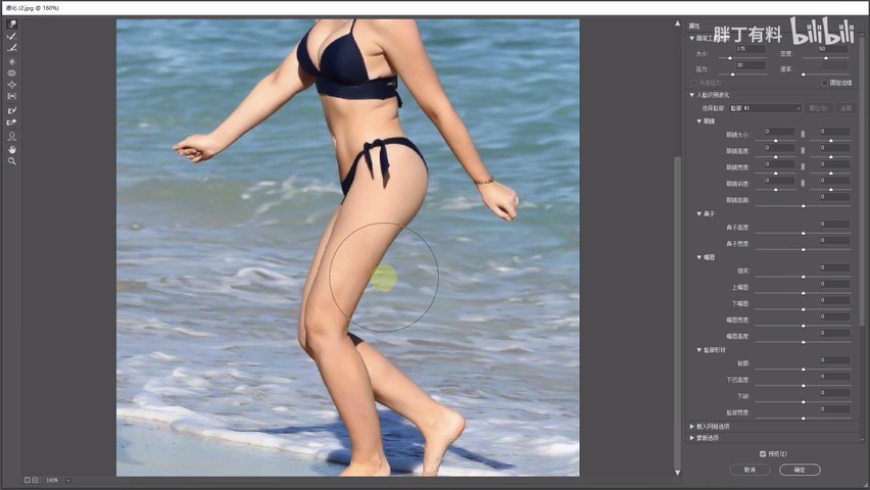The height and width of the screenshot is (490, 870).
Task: Expand the 载入网格选项 load mesh section
Action: click(692, 426)
